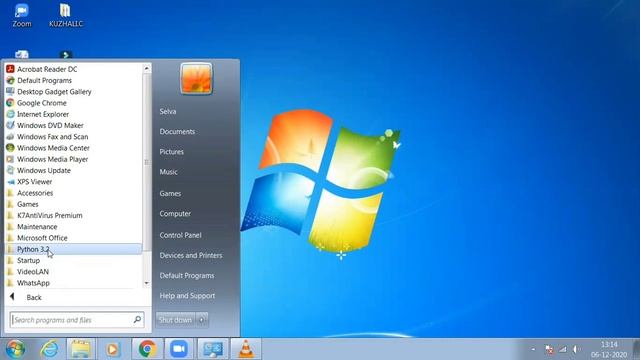
Task: Click the remote desktop monitor icon on taskbar
Action: [213, 349]
